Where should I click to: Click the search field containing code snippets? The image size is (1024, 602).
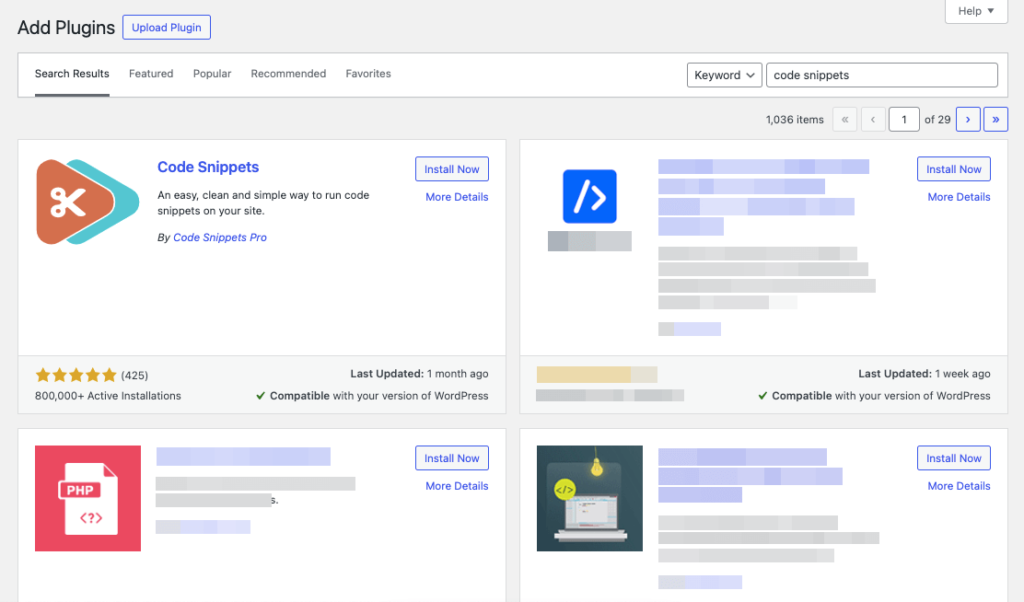[881, 74]
